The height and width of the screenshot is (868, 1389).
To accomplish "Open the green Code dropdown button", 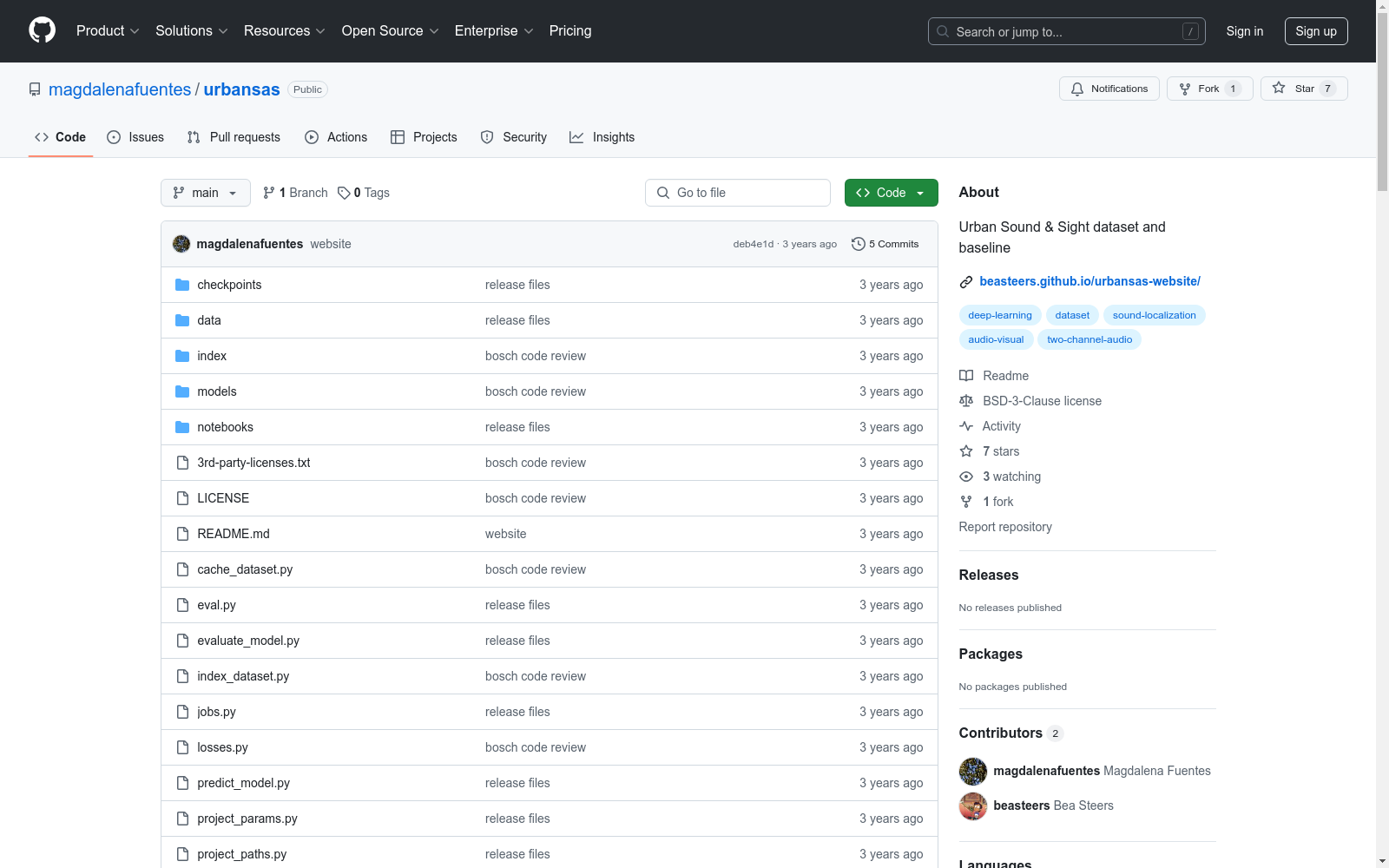I will click(x=891, y=193).
